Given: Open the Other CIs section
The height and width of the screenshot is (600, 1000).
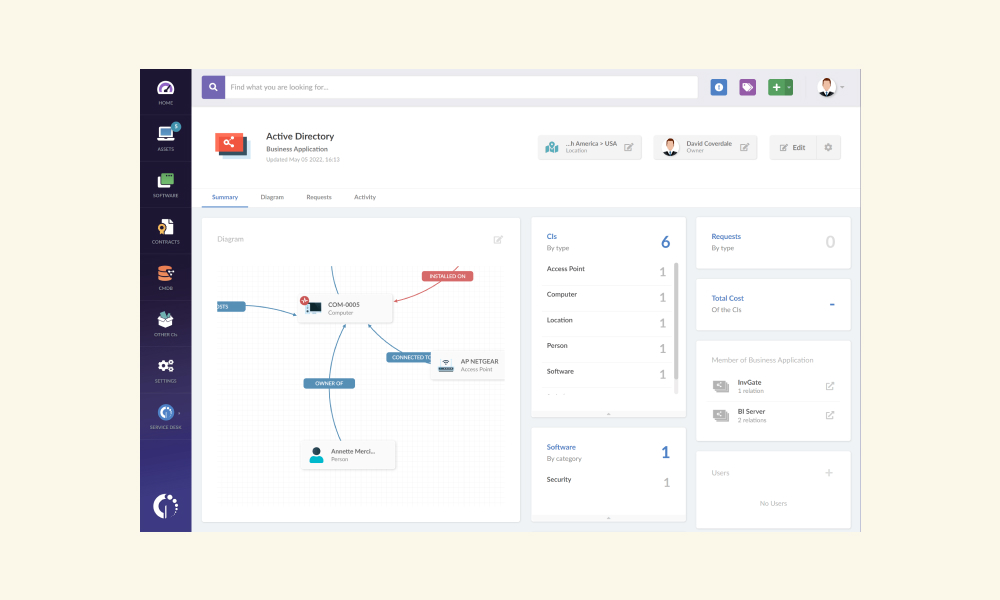Looking at the screenshot, I should pos(165,324).
